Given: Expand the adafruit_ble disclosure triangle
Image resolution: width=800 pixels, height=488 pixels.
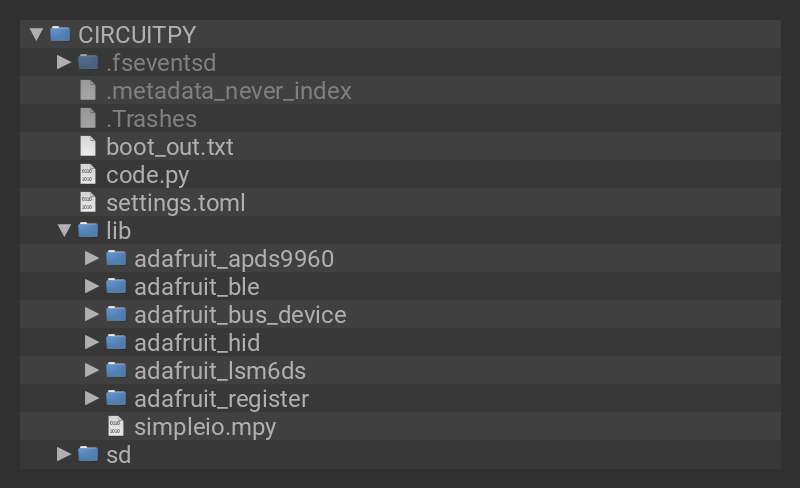Looking at the screenshot, I should point(92,286).
